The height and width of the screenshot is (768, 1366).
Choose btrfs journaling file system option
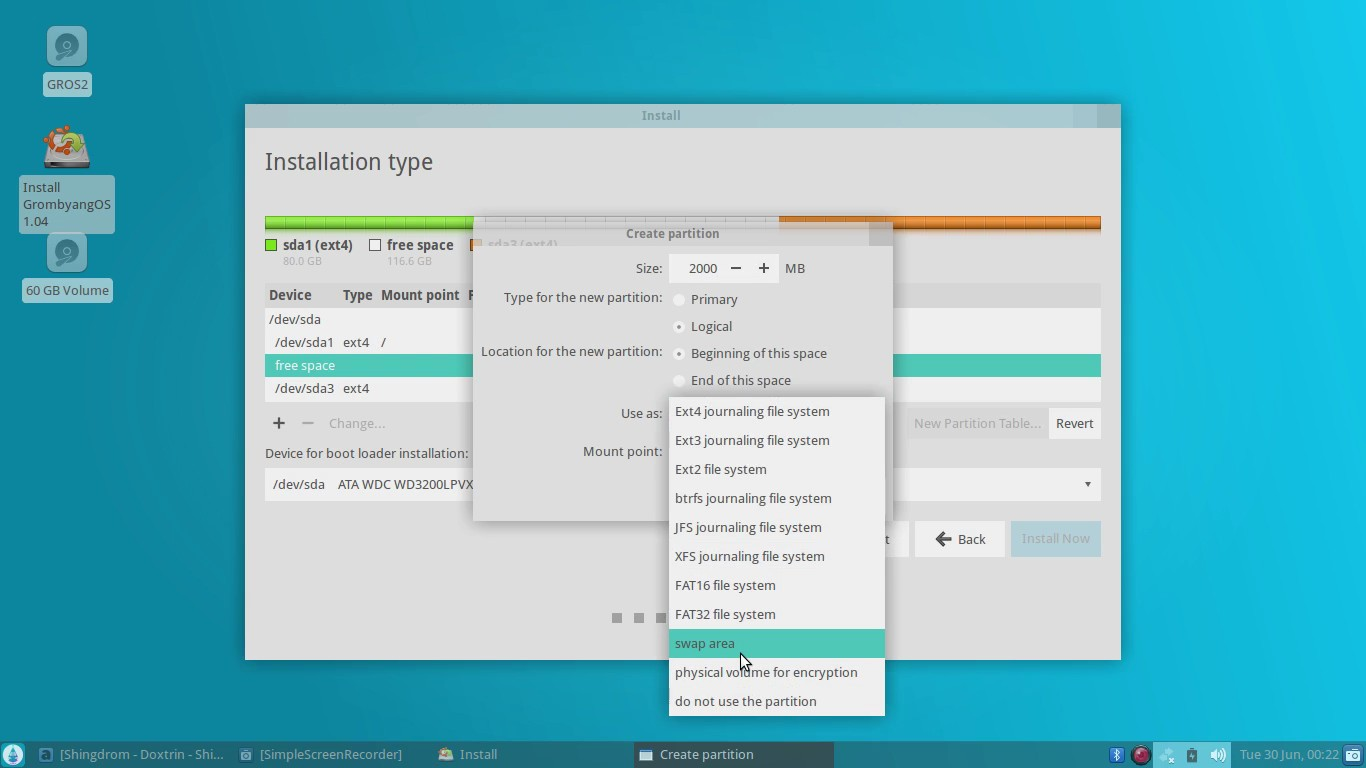(x=777, y=499)
